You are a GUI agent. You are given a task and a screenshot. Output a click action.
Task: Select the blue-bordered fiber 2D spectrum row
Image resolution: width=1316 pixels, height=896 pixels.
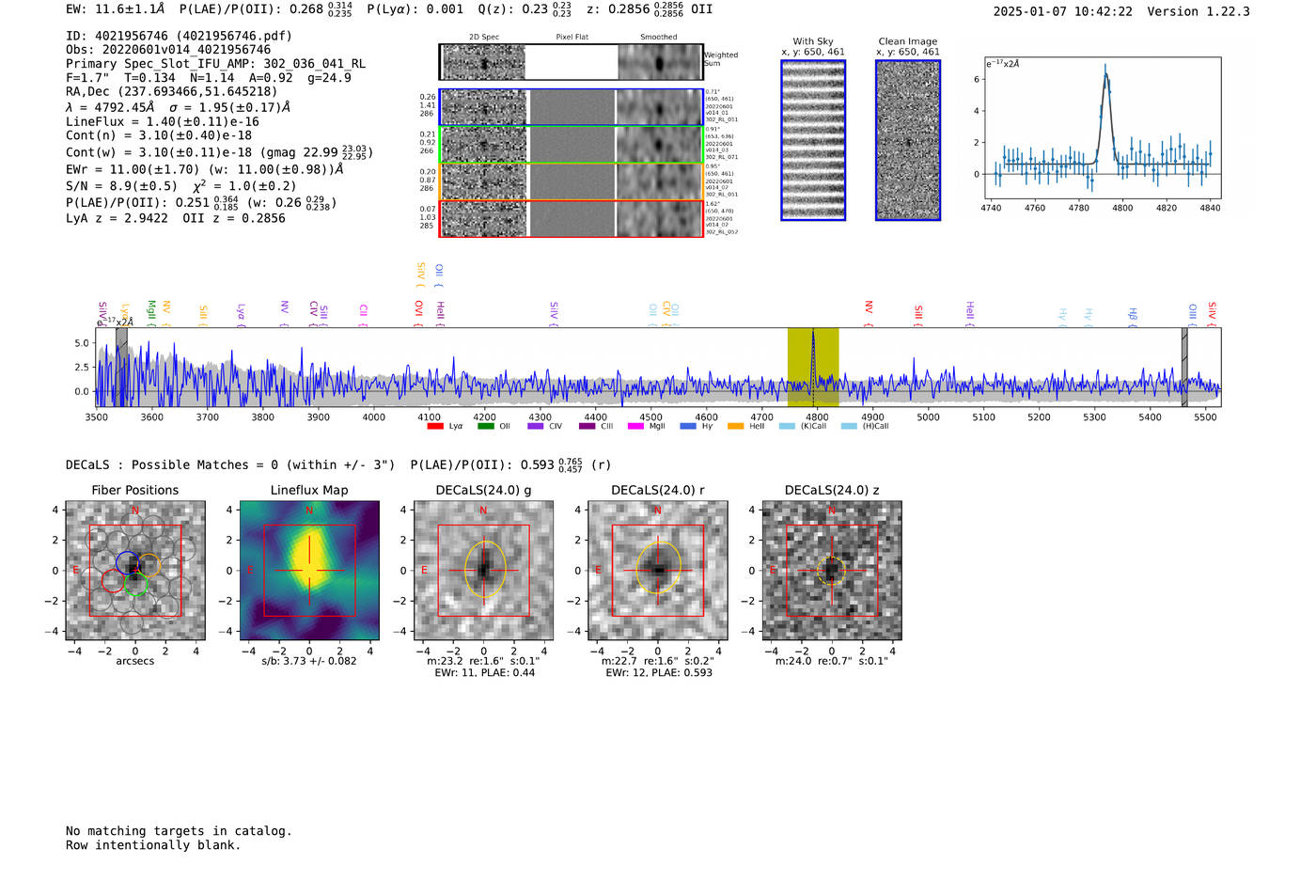[x=572, y=107]
